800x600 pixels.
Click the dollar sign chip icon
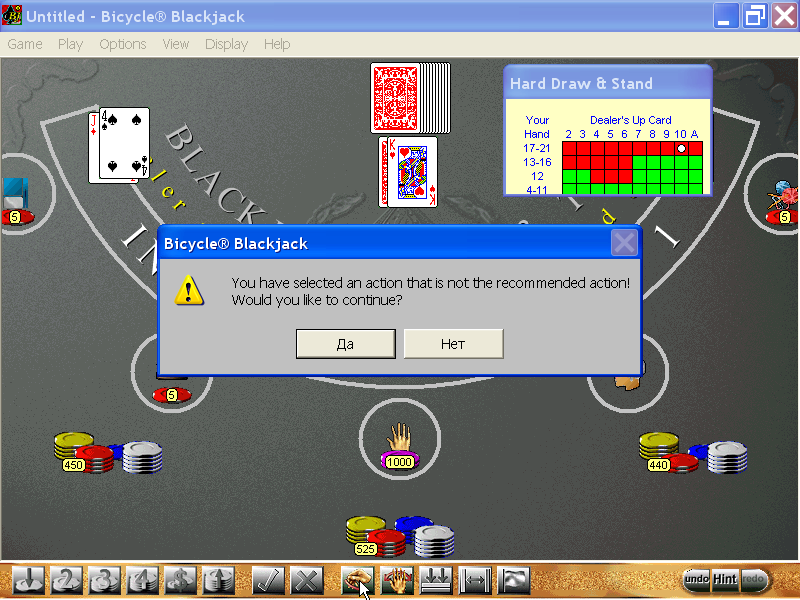pyautogui.click(x=180, y=580)
